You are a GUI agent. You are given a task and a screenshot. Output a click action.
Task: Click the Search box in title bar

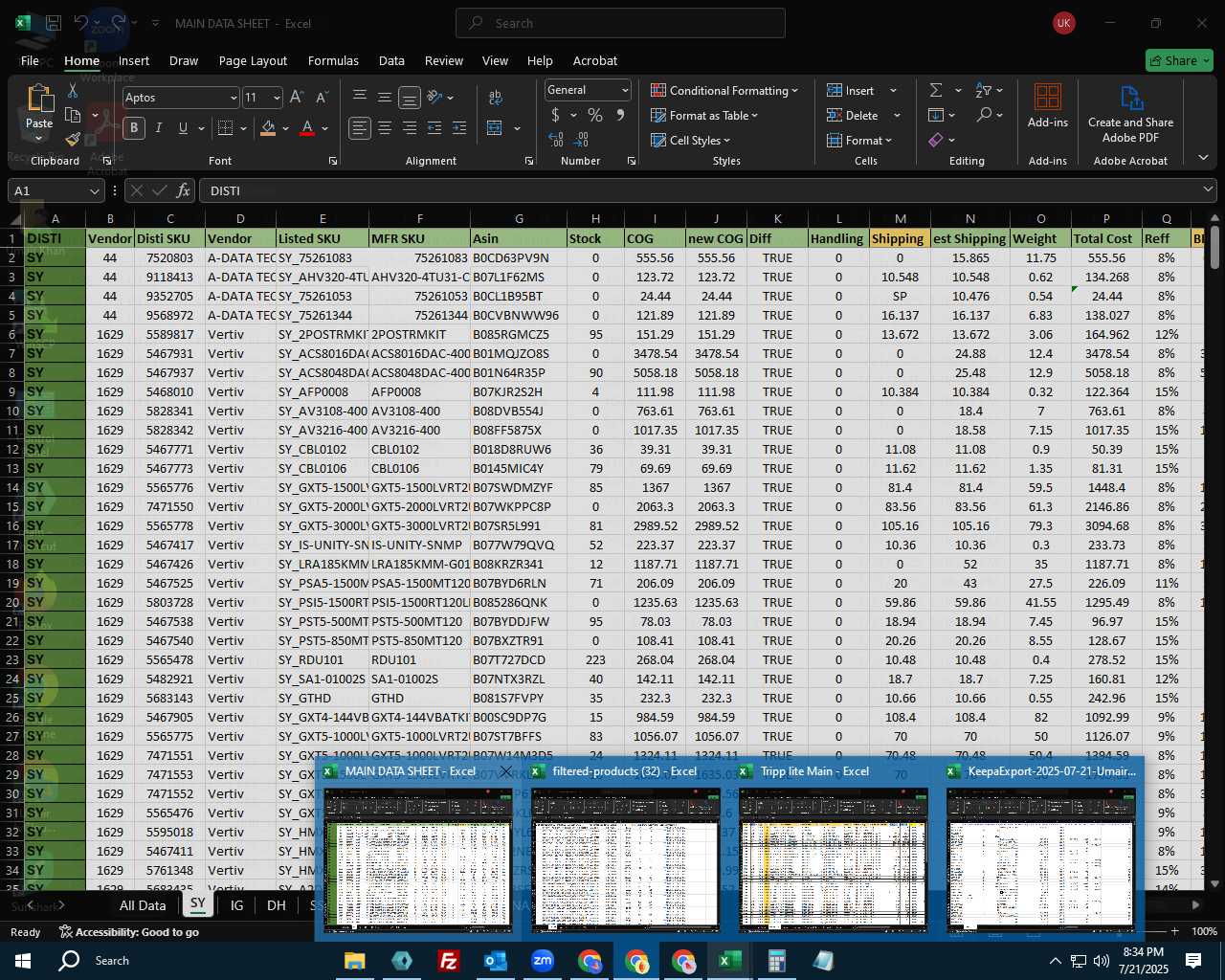point(620,23)
